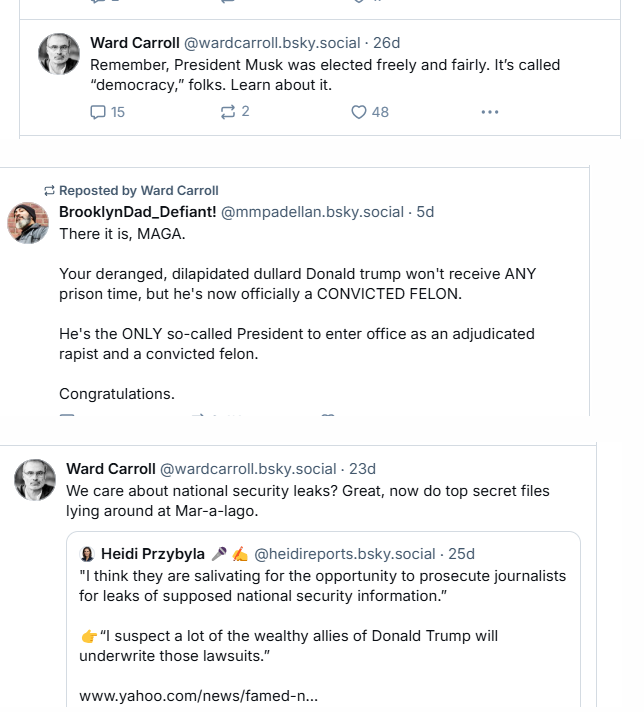Click the repost arrows beside Reposted by
This screenshot has height=712, width=644.
[48, 191]
